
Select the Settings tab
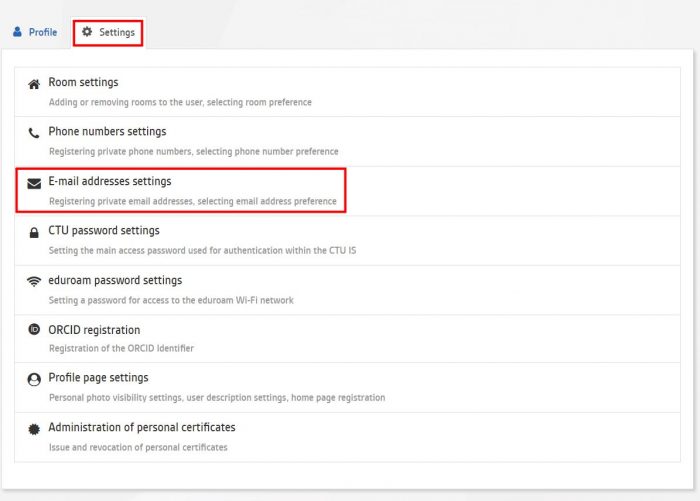[108, 32]
